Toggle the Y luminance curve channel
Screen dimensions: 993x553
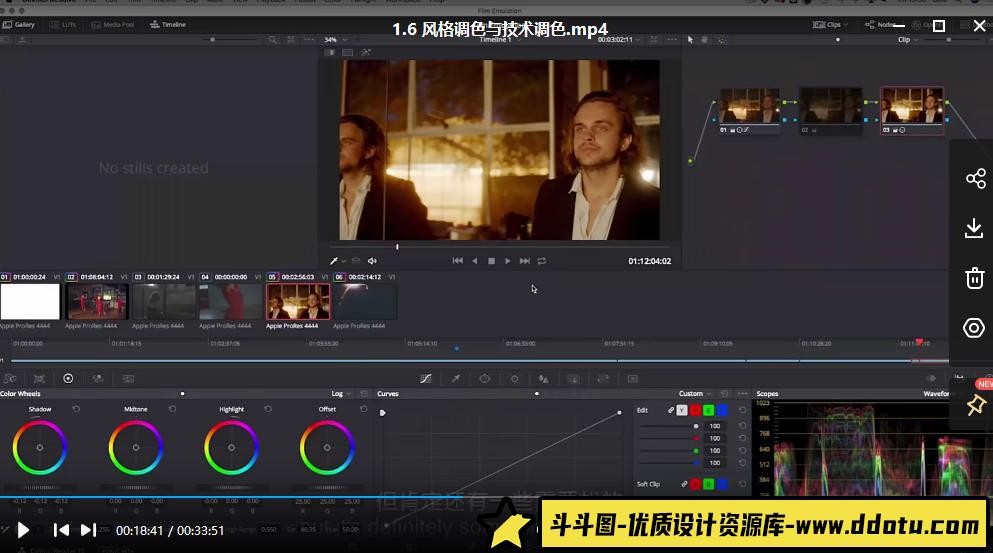tap(681, 410)
